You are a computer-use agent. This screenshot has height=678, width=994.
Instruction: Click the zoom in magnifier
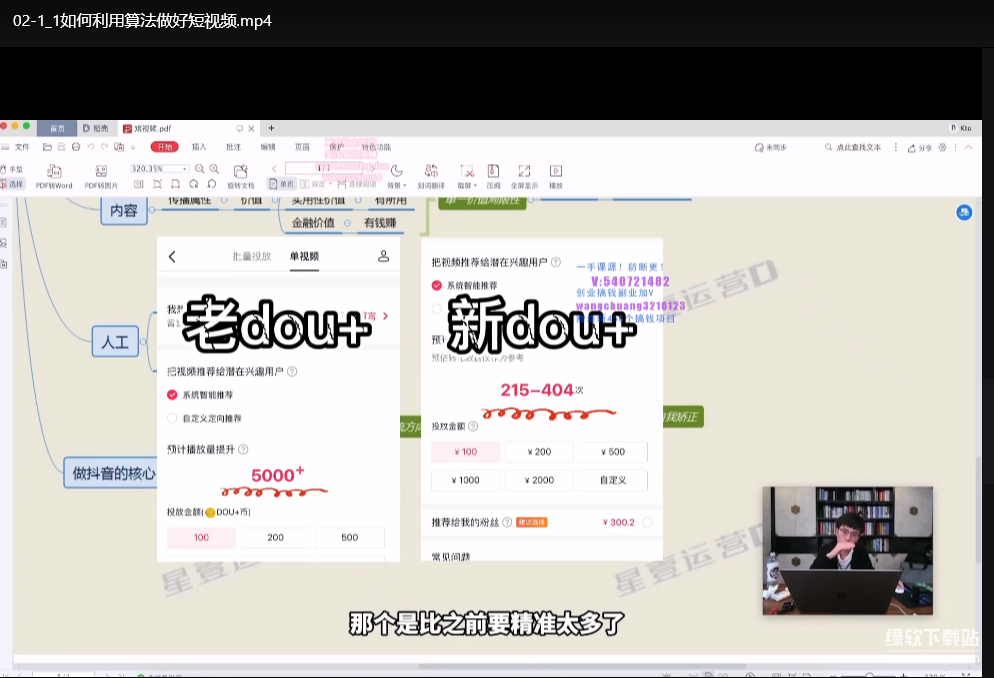tap(214, 169)
